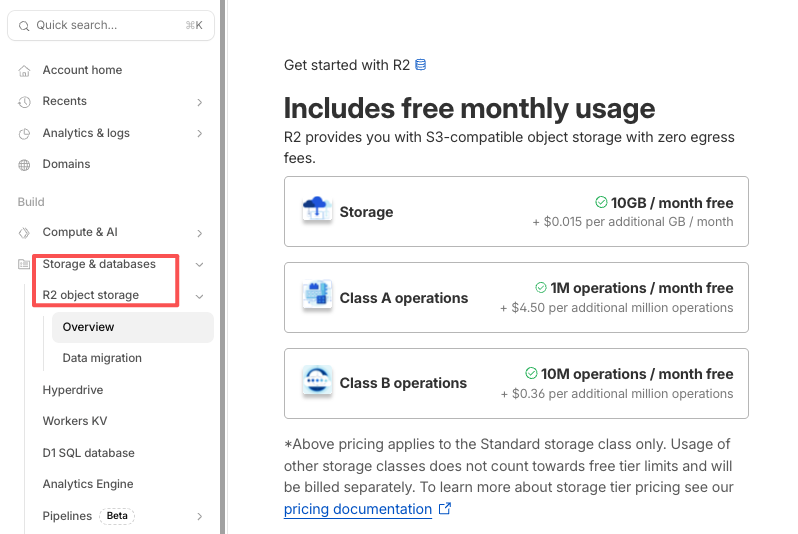The height and width of the screenshot is (534, 798).
Task: Open D1 SQL database
Action: click(x=89, y=453)
